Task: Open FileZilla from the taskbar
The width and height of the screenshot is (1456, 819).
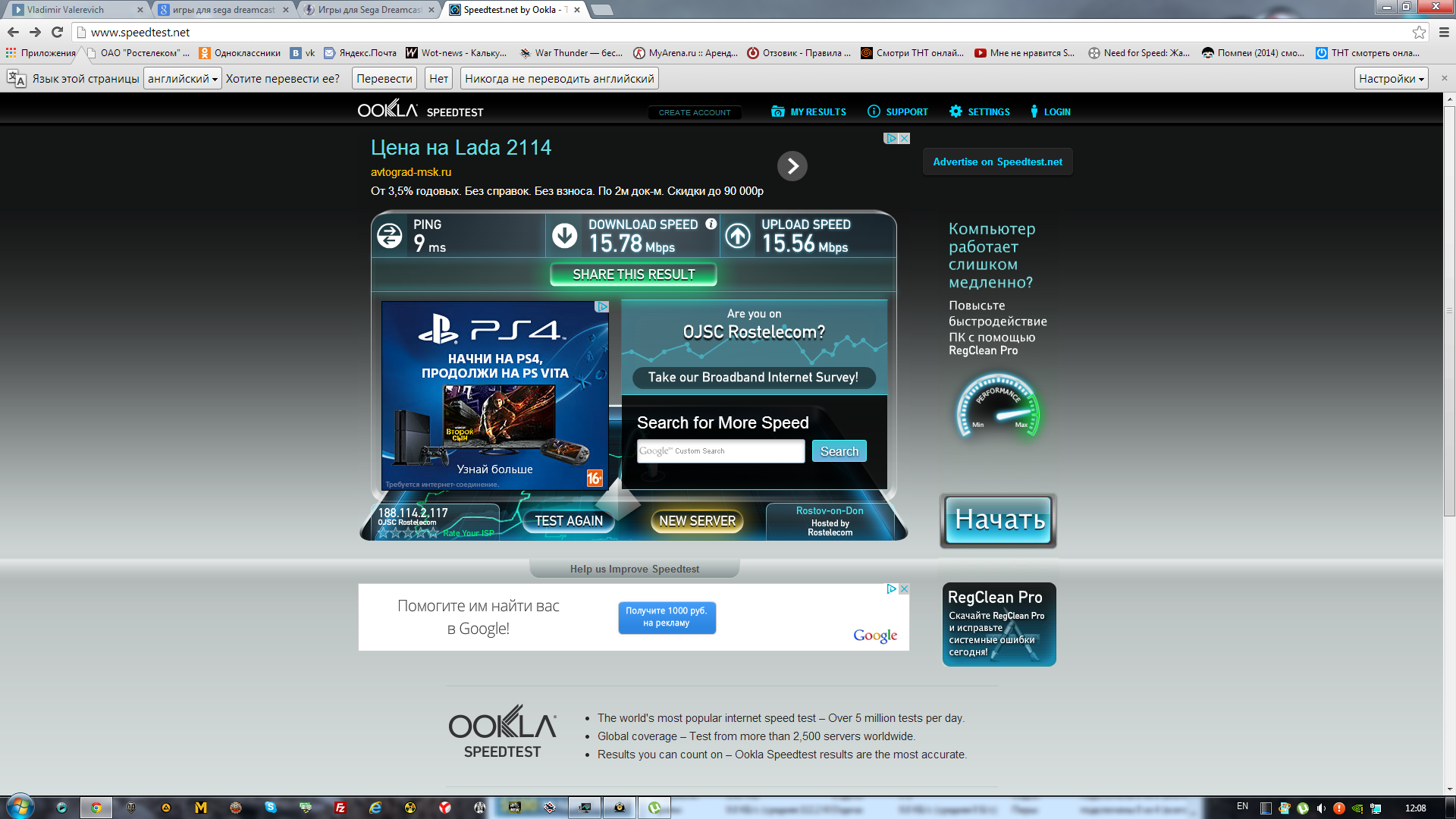Action: 340,808
